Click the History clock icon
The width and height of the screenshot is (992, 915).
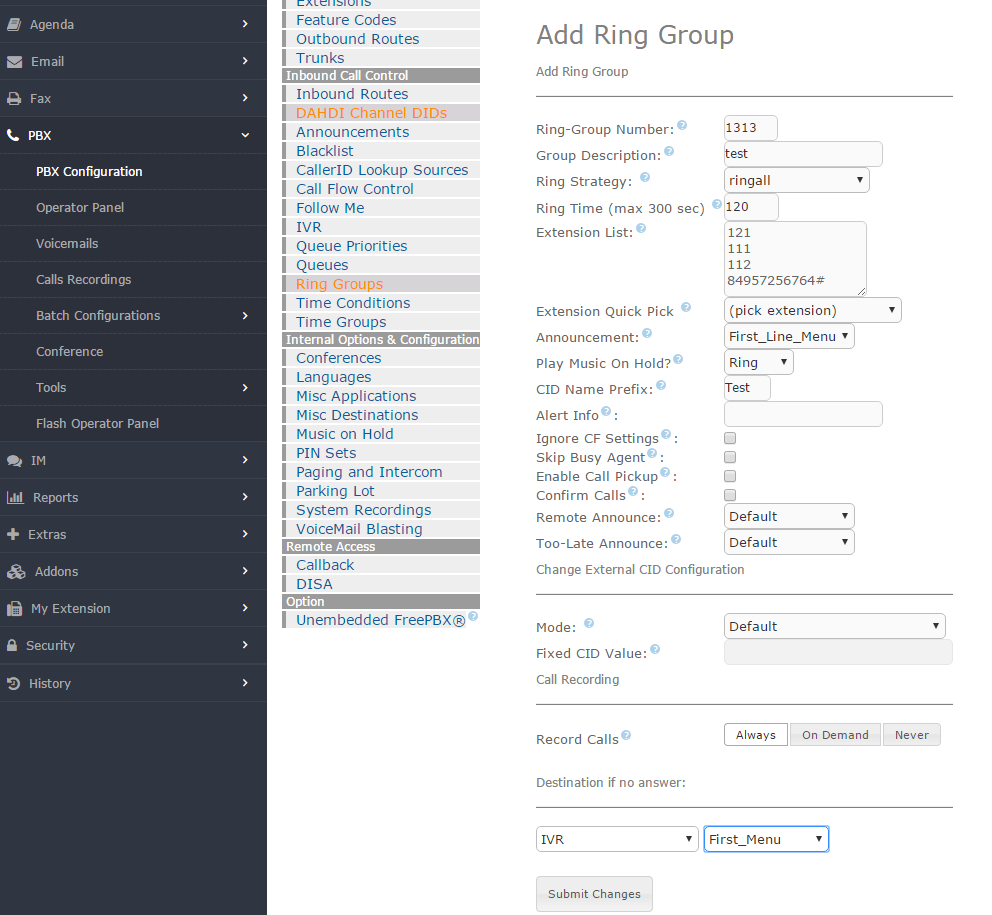14,684
